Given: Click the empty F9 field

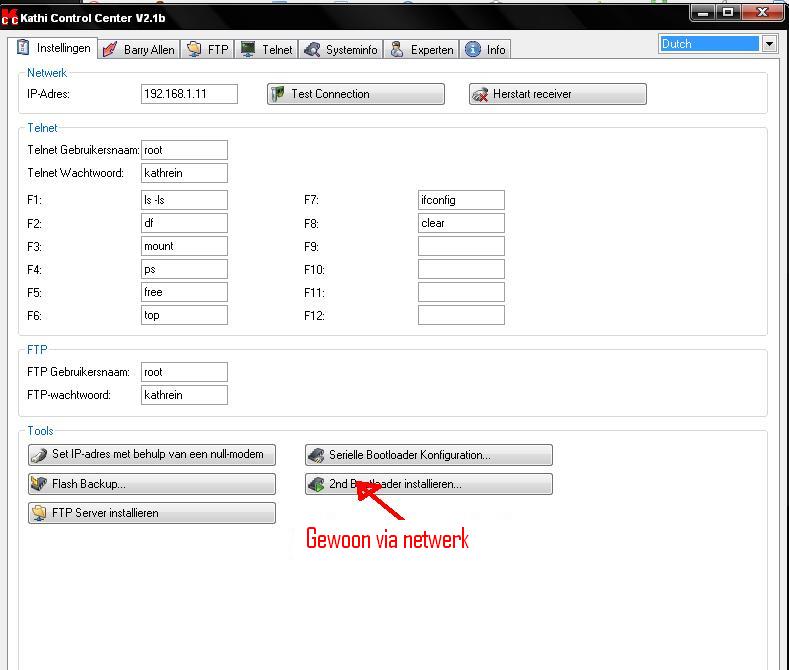Looking at the screenshot, I should click(x=461, y=246).
